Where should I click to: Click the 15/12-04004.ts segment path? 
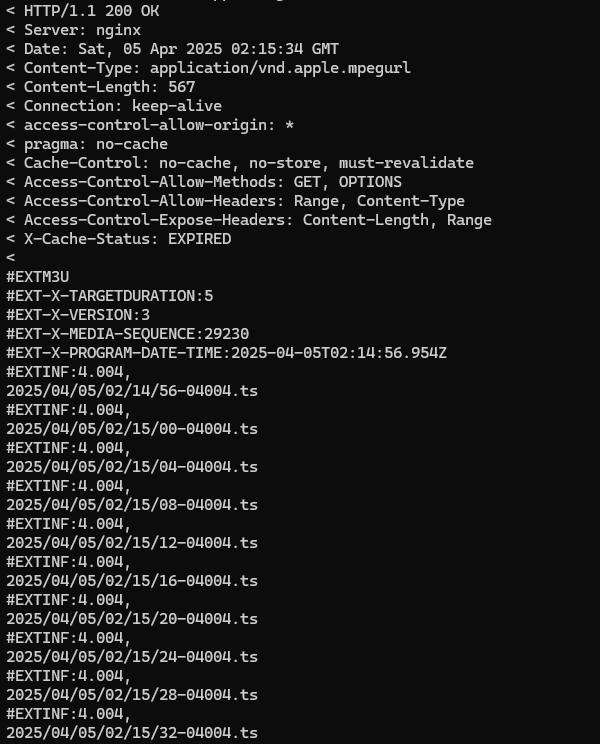132,543
